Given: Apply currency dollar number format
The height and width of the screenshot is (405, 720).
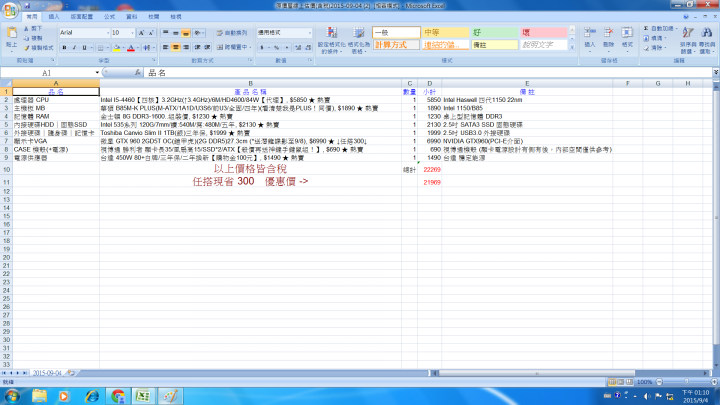Looking at the screenshot, I should 262,48.
